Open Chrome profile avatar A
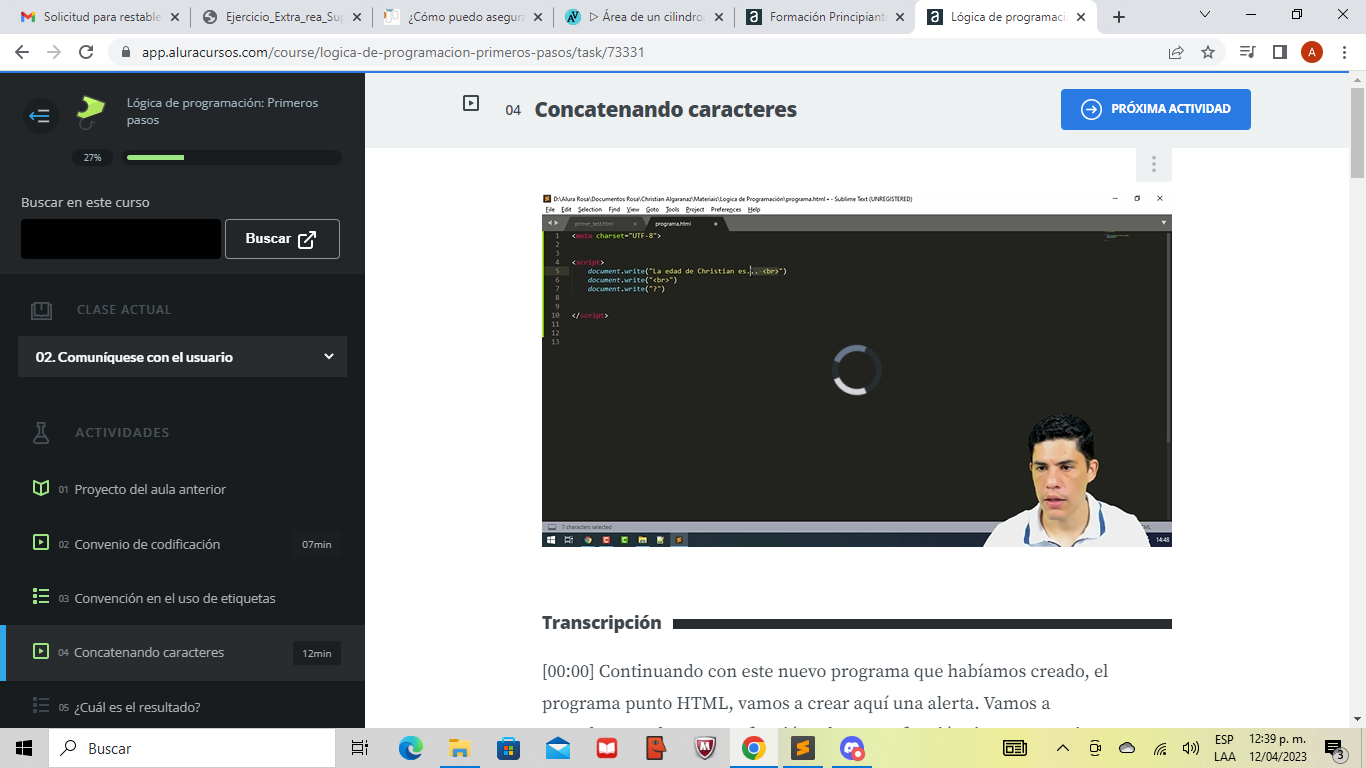The width and height of the screenshot is (1366, 768). [x=1312, y=52]
